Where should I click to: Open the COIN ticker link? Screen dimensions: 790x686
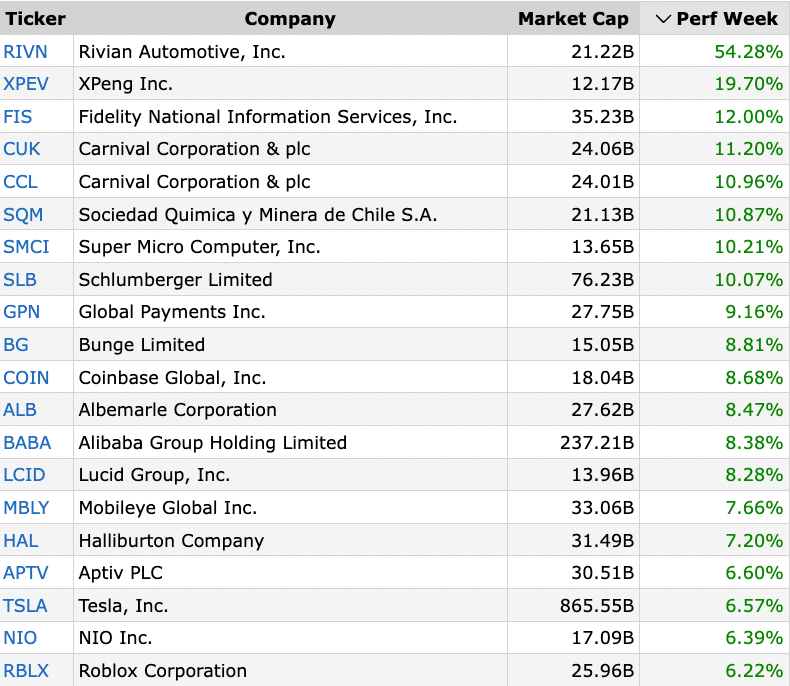[26, 378]
